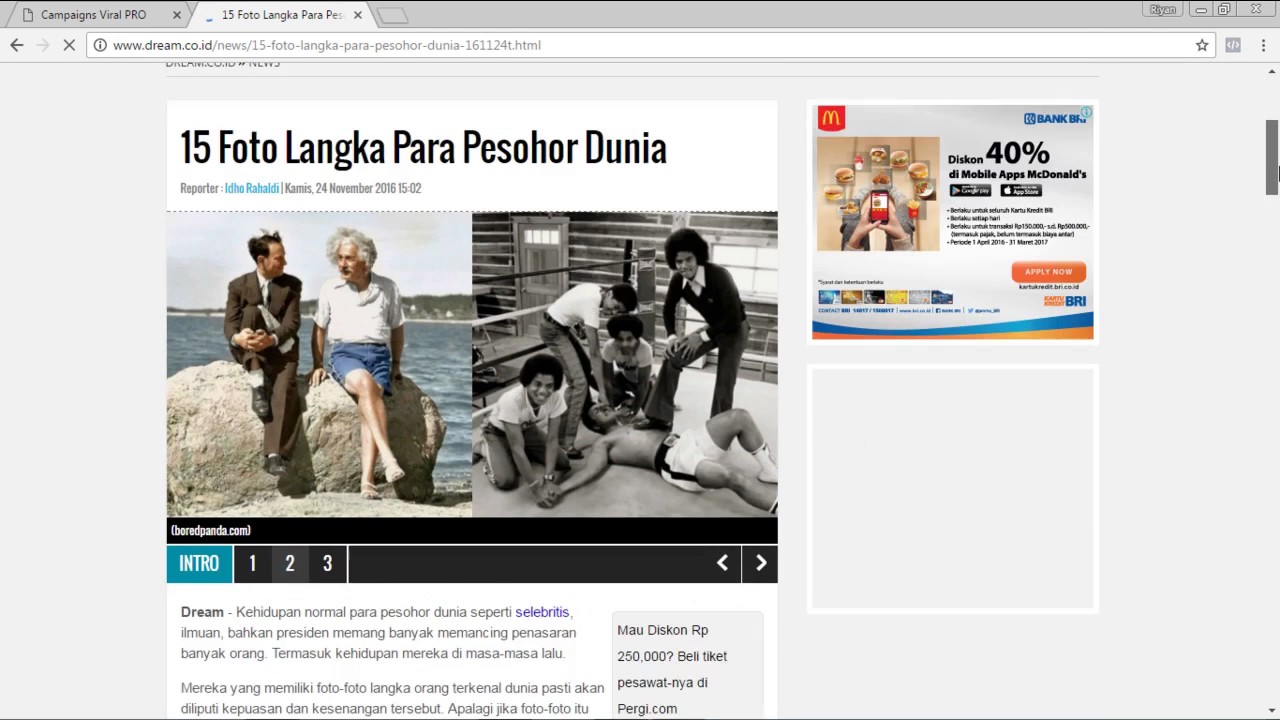Open the extension icon beside the bookmark star

tap(1233, 45)
